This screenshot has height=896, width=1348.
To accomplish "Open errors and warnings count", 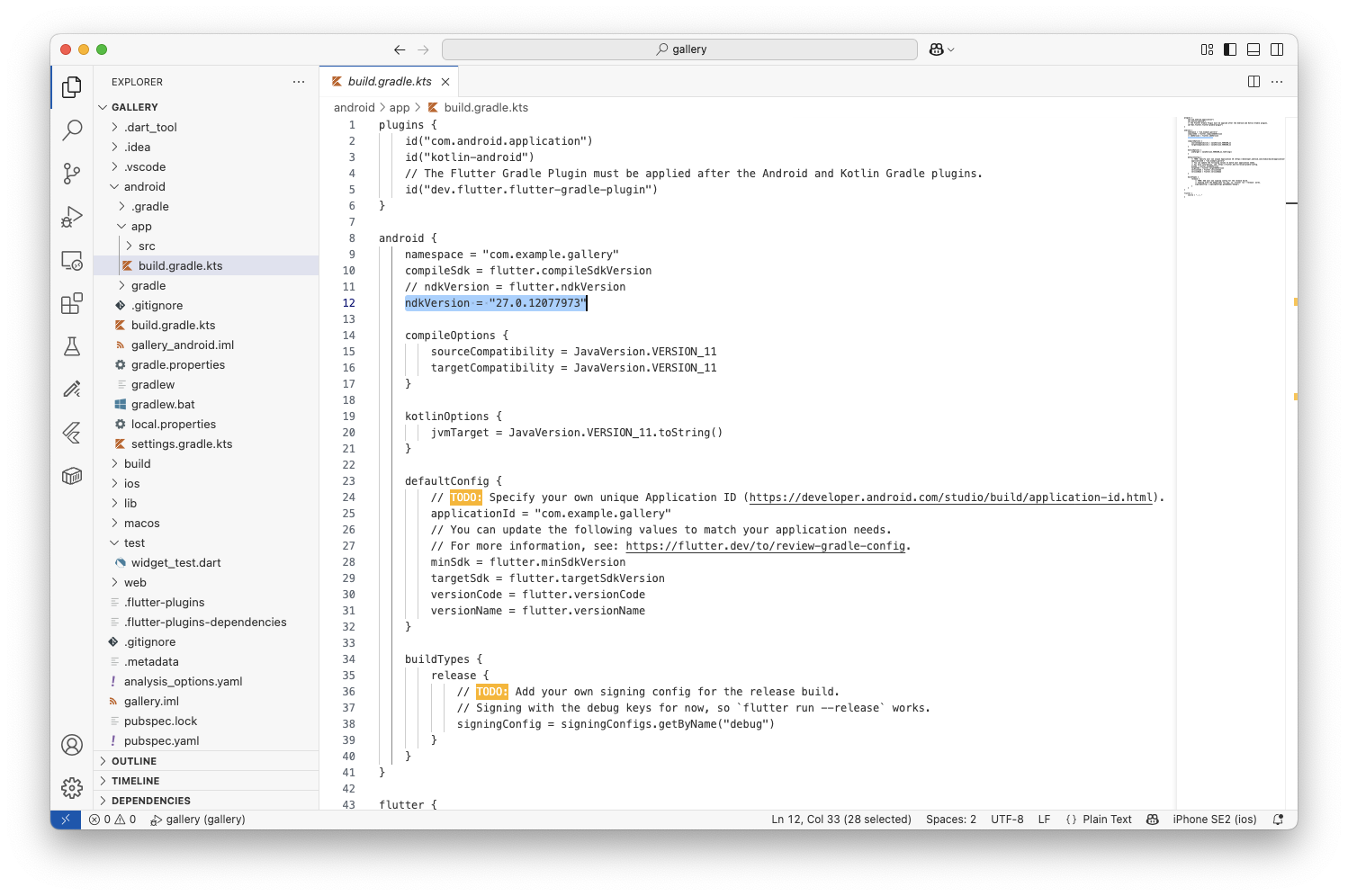I will [112, 820].
